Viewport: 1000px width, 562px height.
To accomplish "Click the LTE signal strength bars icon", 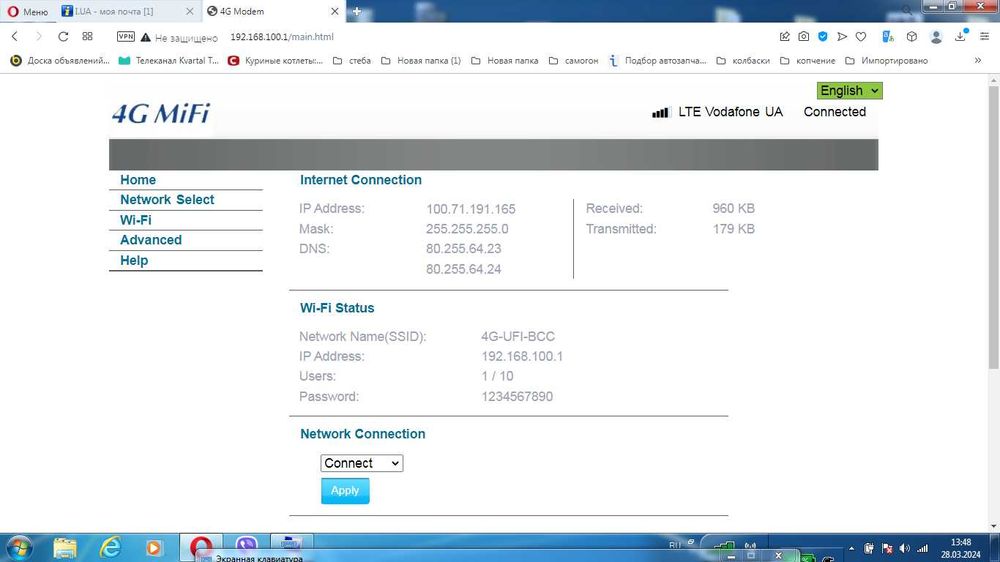I will click(661, 112).
